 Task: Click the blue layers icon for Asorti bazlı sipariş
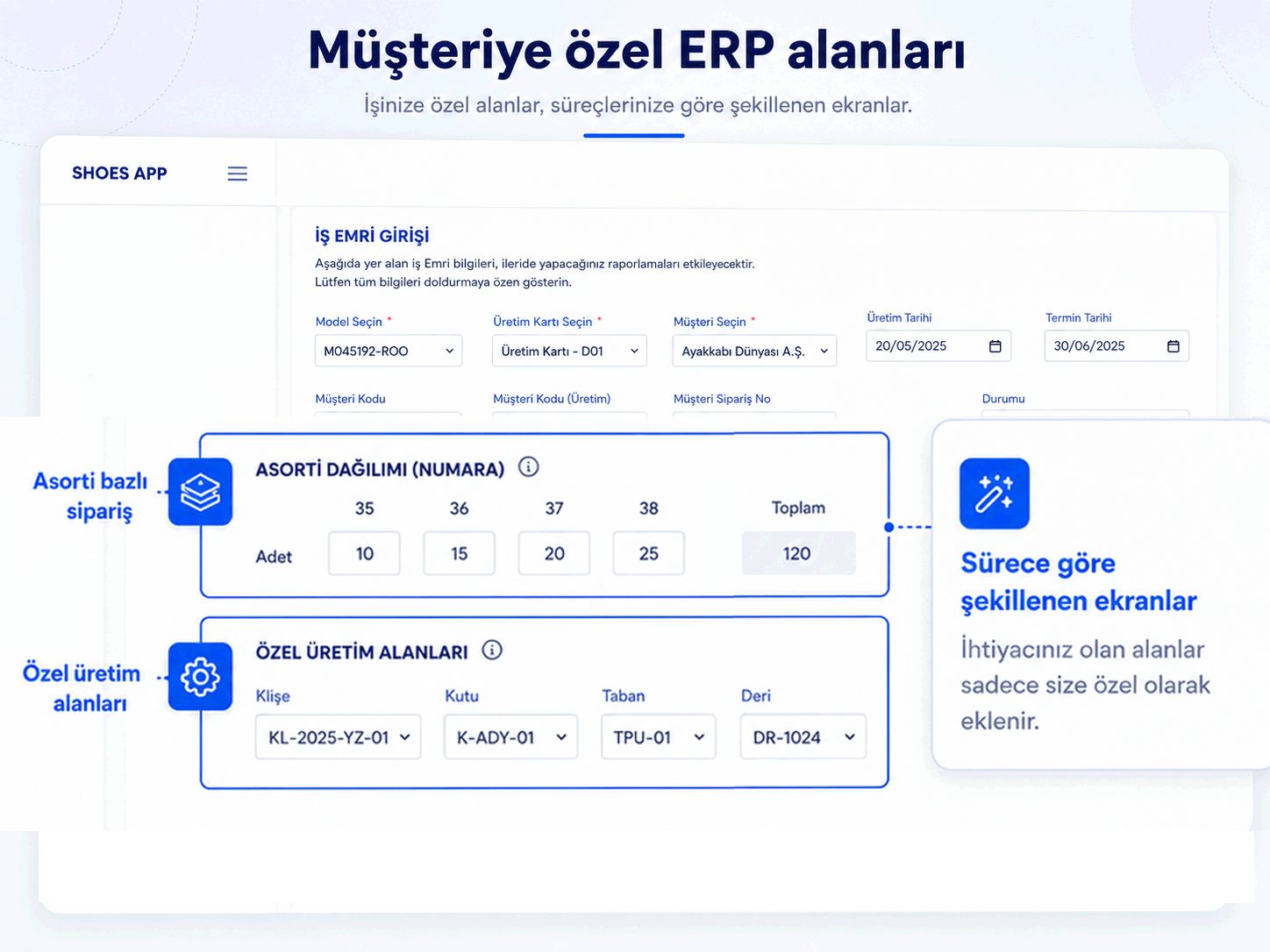click(200, 492)
